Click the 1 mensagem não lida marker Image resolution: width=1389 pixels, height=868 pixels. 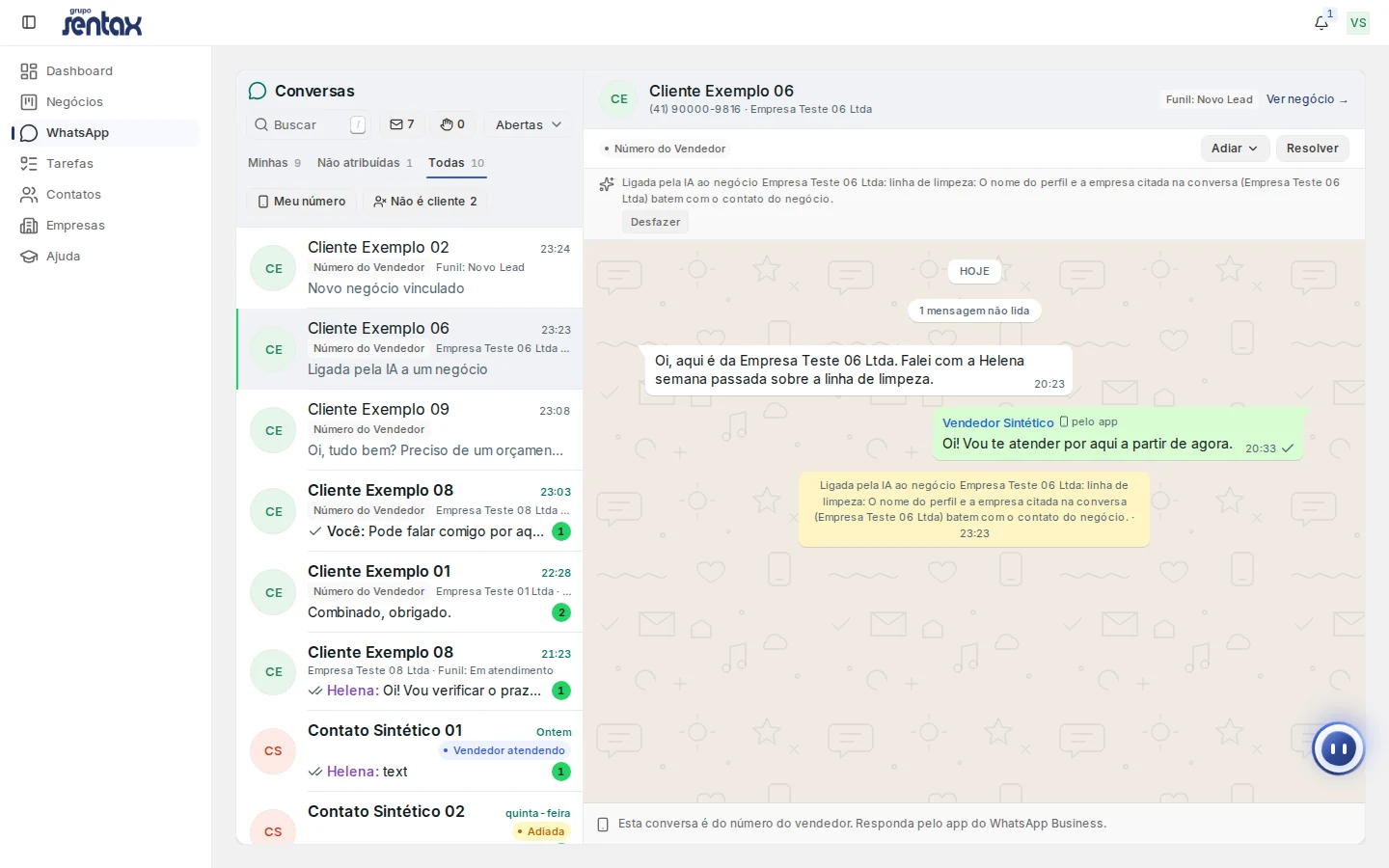pos(974,311)
